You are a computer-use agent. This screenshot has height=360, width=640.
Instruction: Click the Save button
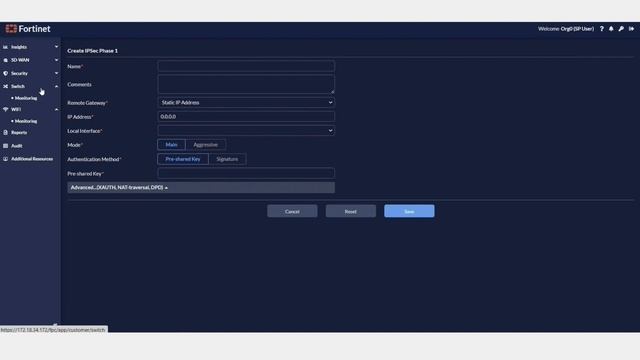click(x=409, y=211)
